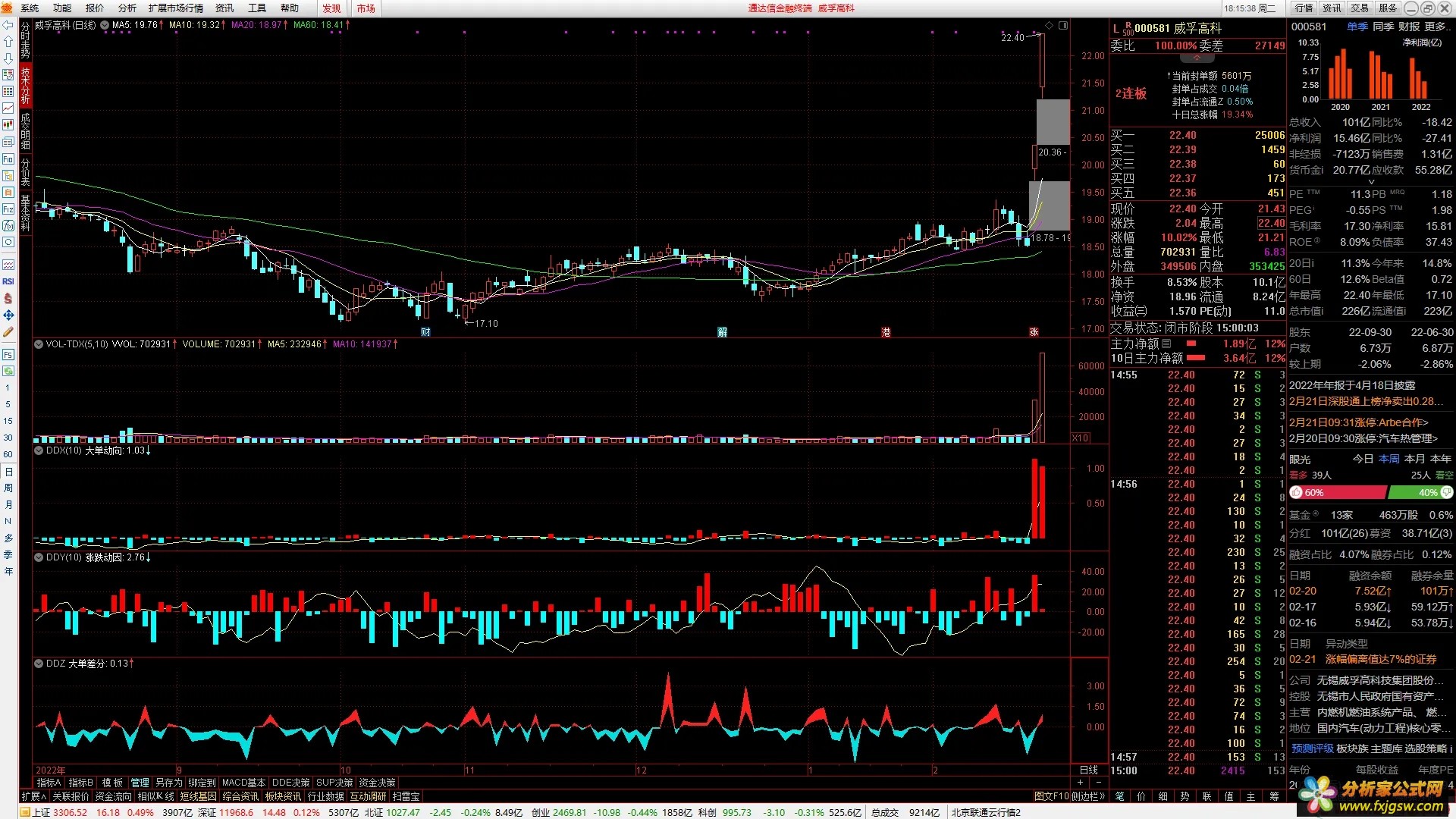Open the 功能 menu
Viewport: 1456px width, 819px height.
pos(62,8)
